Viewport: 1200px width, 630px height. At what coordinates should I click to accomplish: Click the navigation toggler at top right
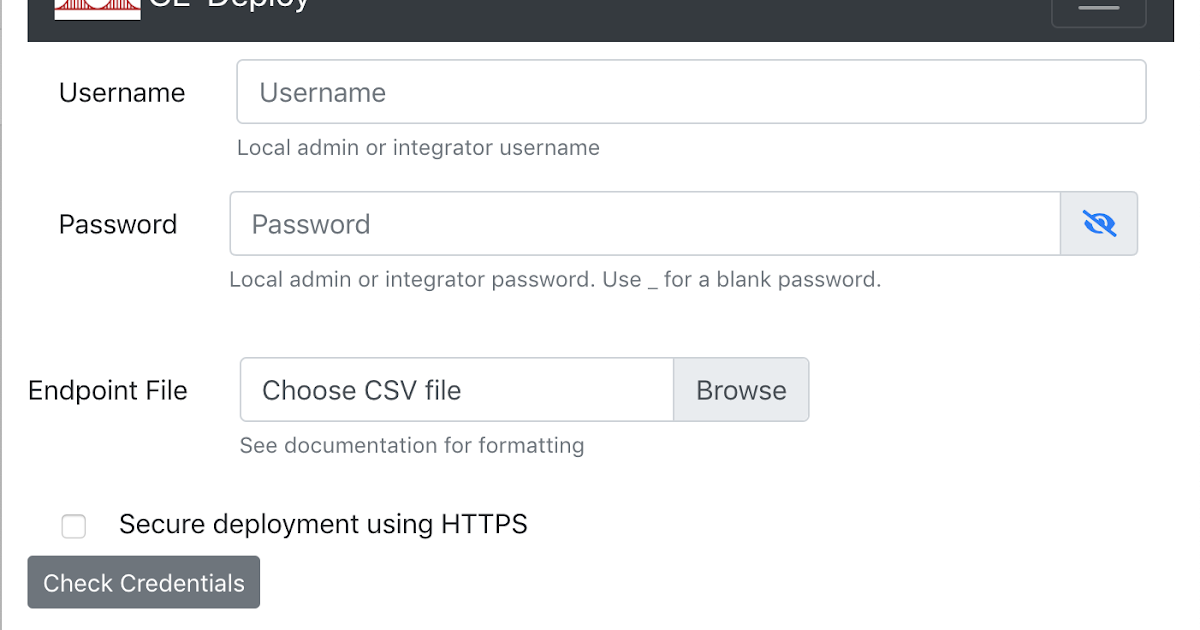tap(1098, 10)
